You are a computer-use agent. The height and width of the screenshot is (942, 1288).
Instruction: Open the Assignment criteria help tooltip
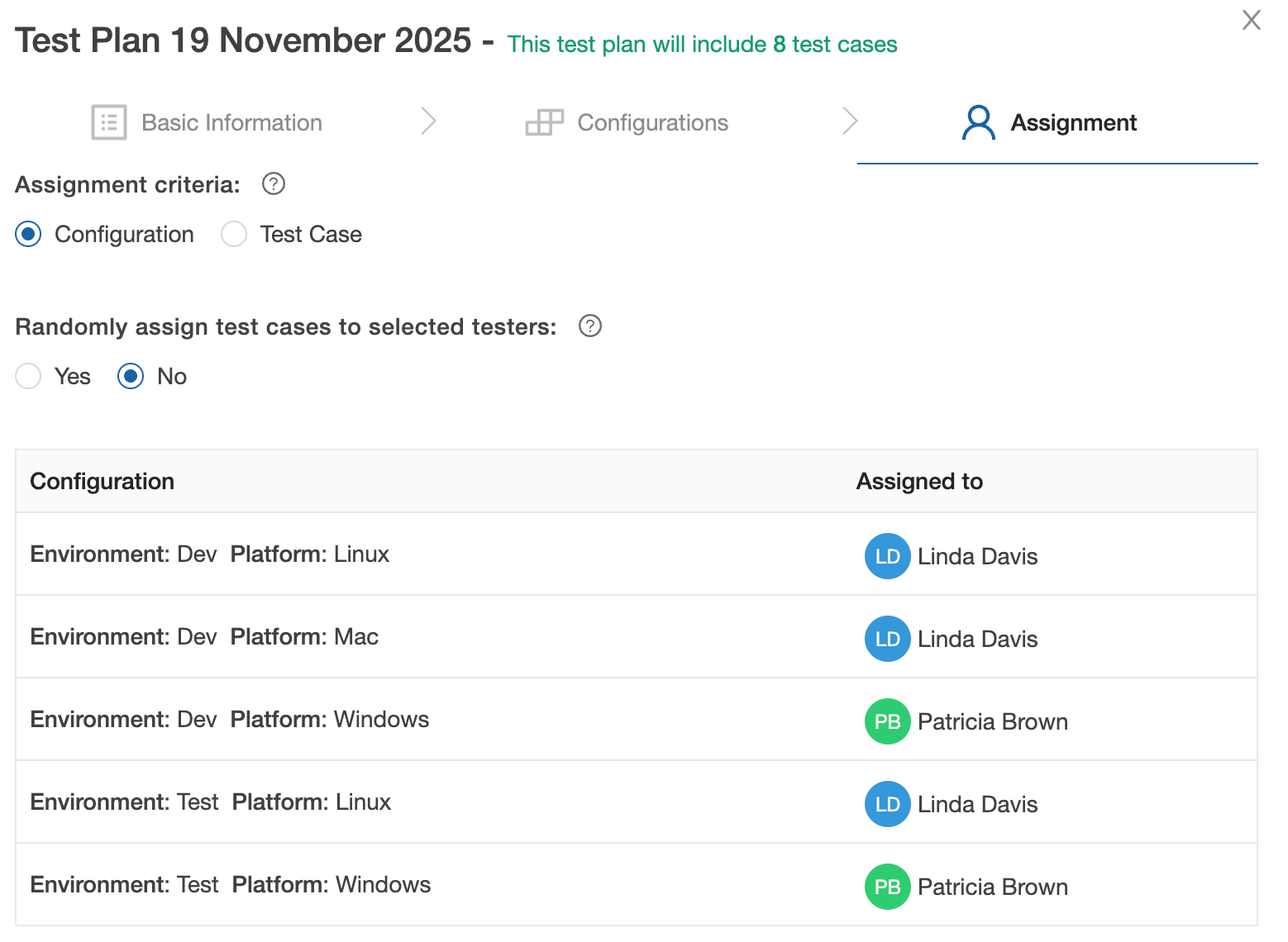tap(273, 184)
